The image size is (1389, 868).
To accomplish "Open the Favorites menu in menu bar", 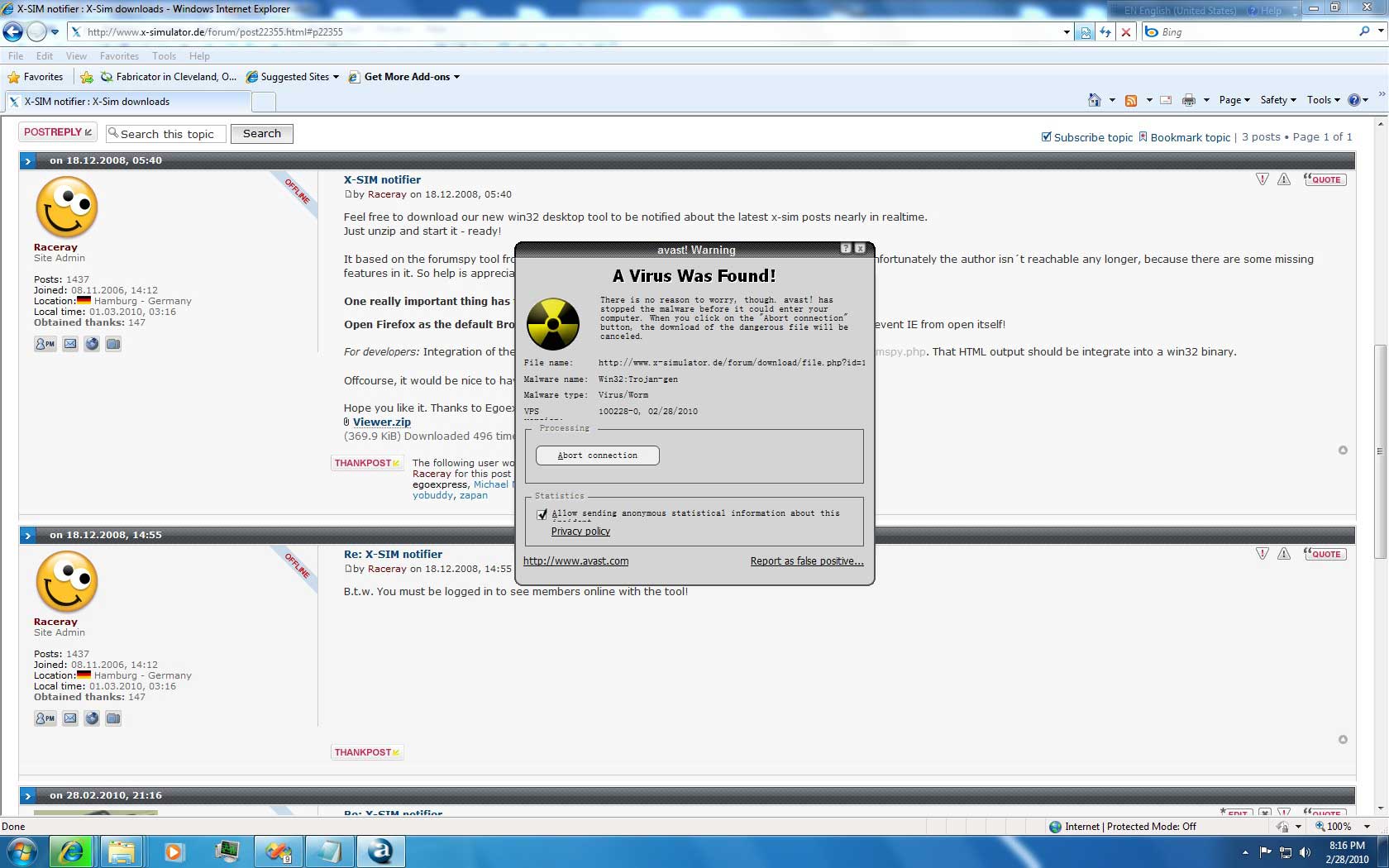I will (119, 56).
